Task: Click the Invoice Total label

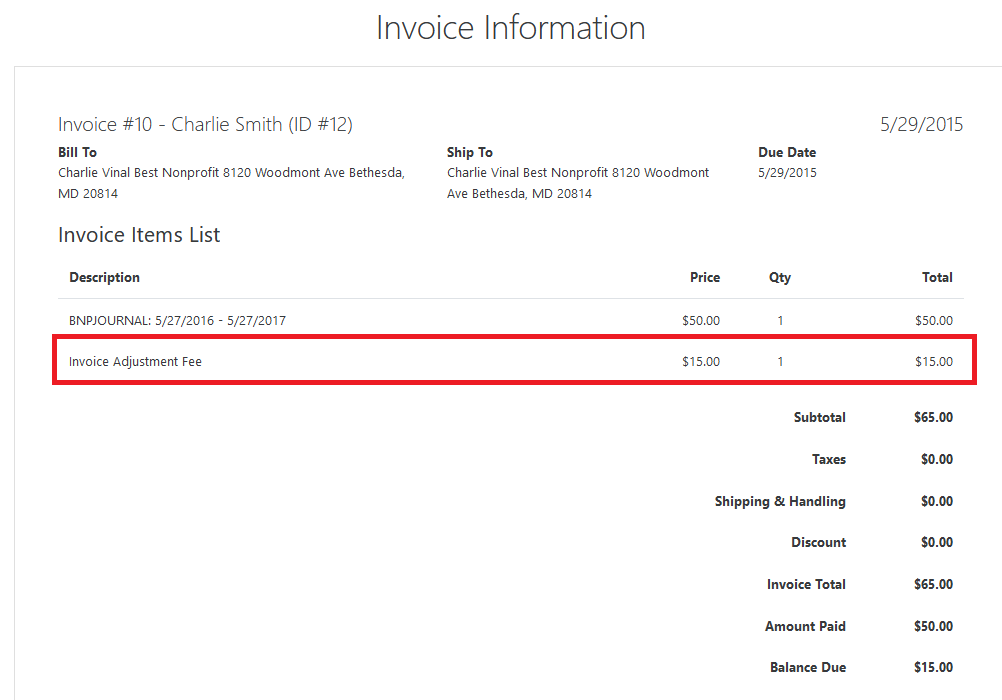Action: point(806,584)
